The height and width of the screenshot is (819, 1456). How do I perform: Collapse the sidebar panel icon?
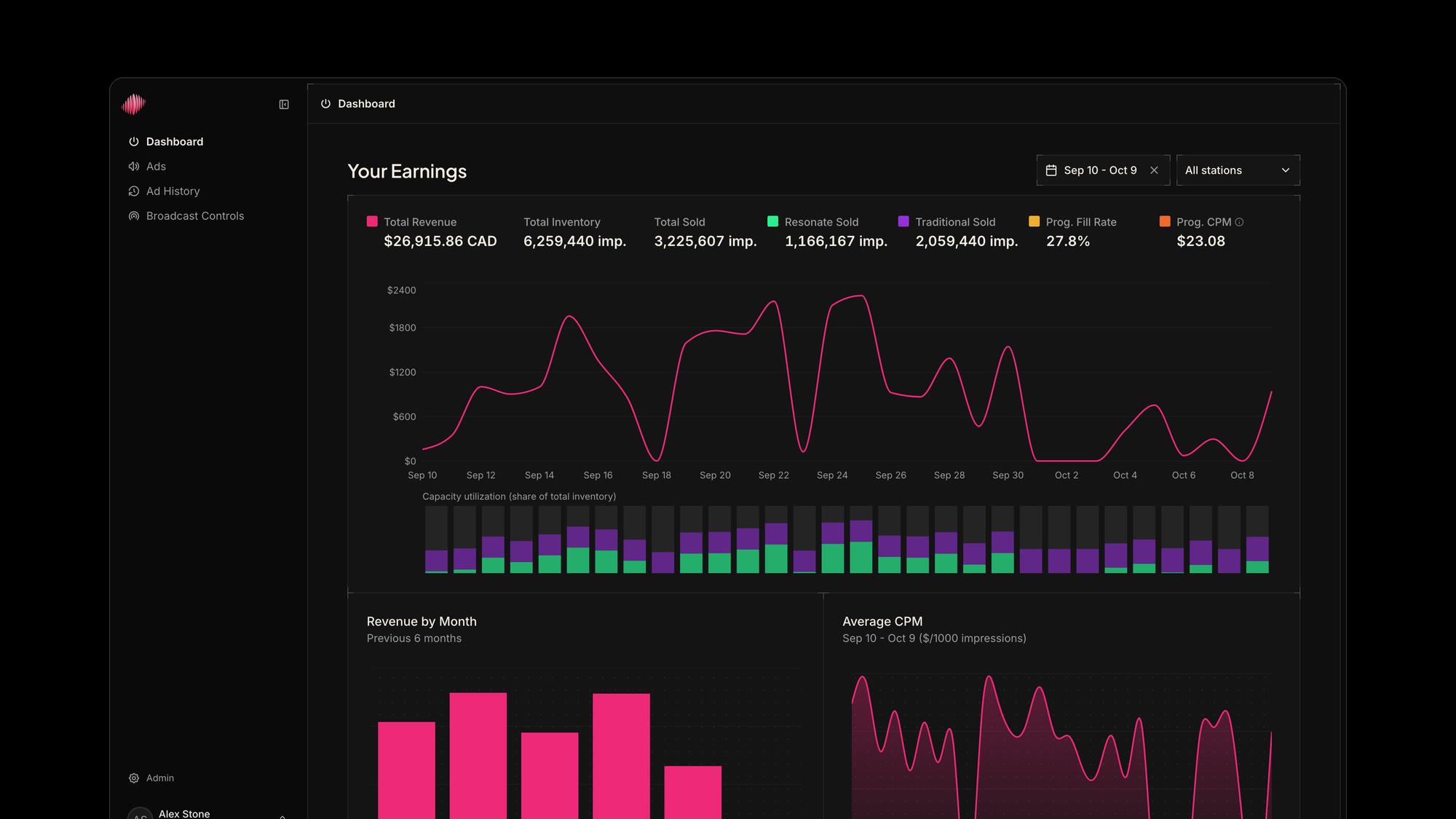pos(284,105)
